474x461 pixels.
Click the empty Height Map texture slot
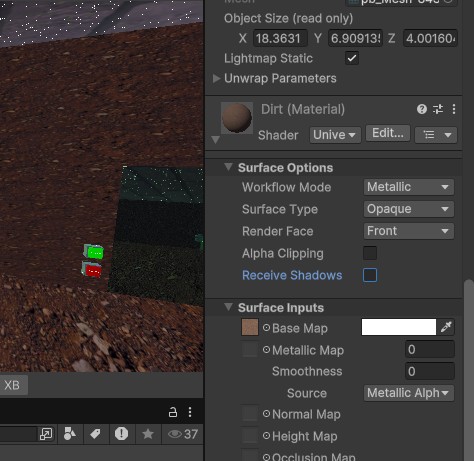click(250, 435)
